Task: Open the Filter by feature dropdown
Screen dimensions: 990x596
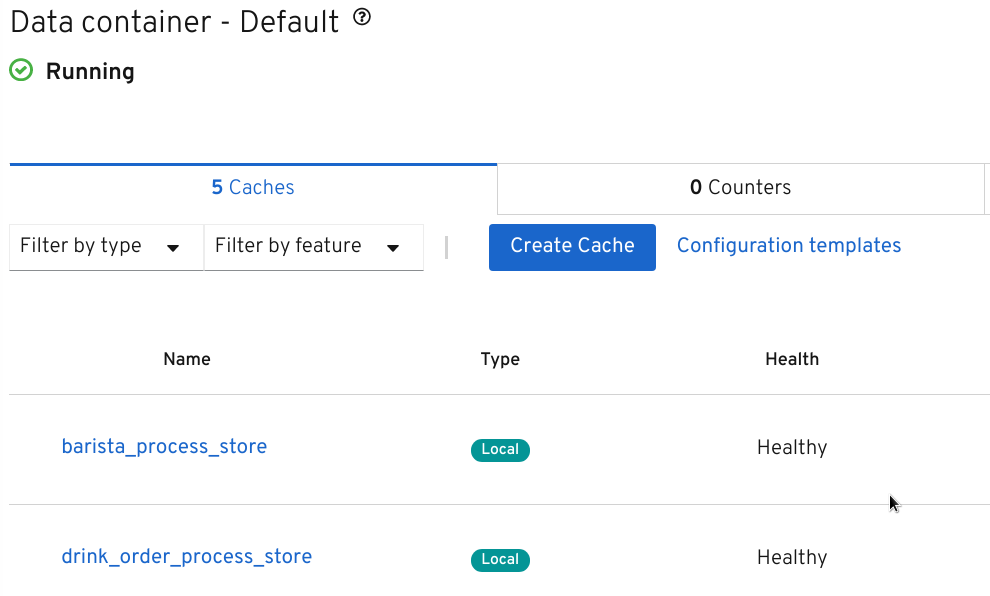Action: 313,247
